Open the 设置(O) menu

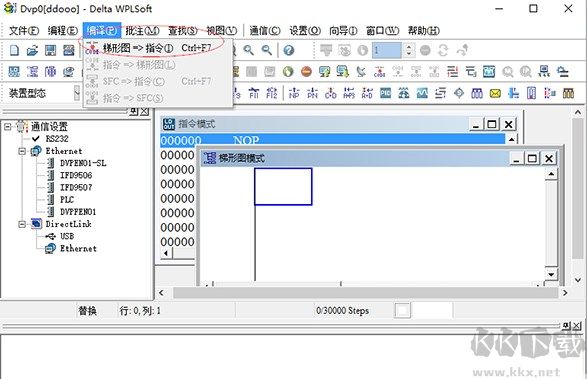(x=305, y=30)
